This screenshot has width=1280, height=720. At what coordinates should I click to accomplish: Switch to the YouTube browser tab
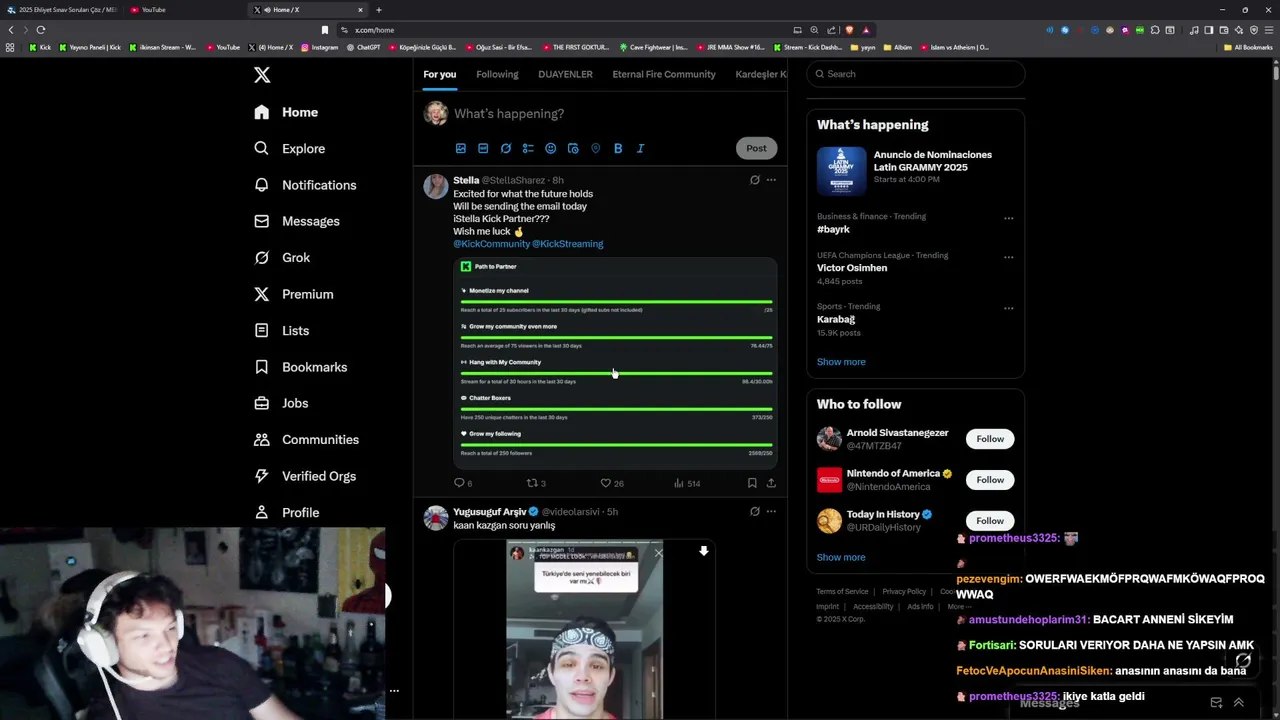(x=185, y=10)
